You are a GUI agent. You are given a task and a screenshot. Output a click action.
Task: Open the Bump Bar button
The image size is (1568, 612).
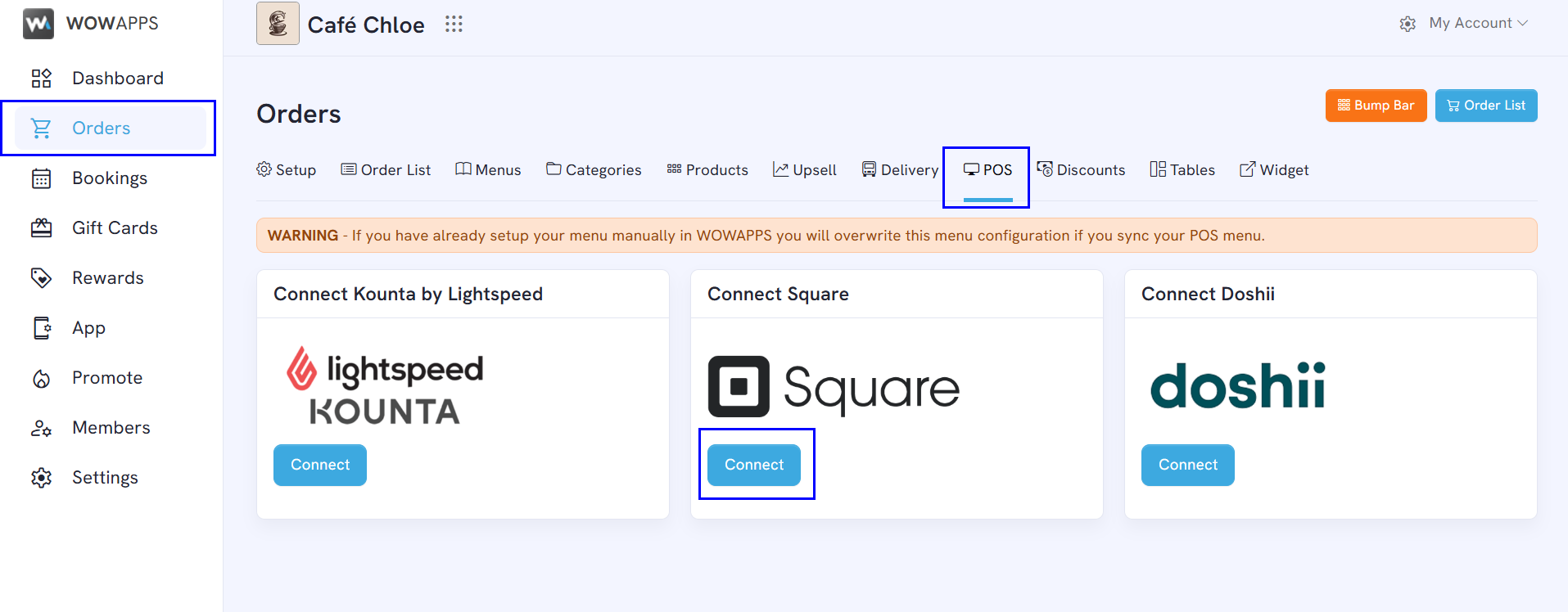tap(1376, 106)
